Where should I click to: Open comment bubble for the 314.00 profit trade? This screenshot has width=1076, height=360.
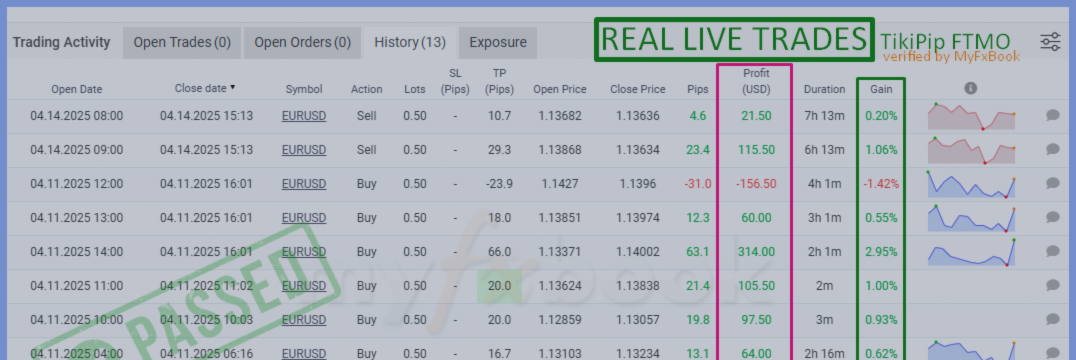pos(1053,252)
